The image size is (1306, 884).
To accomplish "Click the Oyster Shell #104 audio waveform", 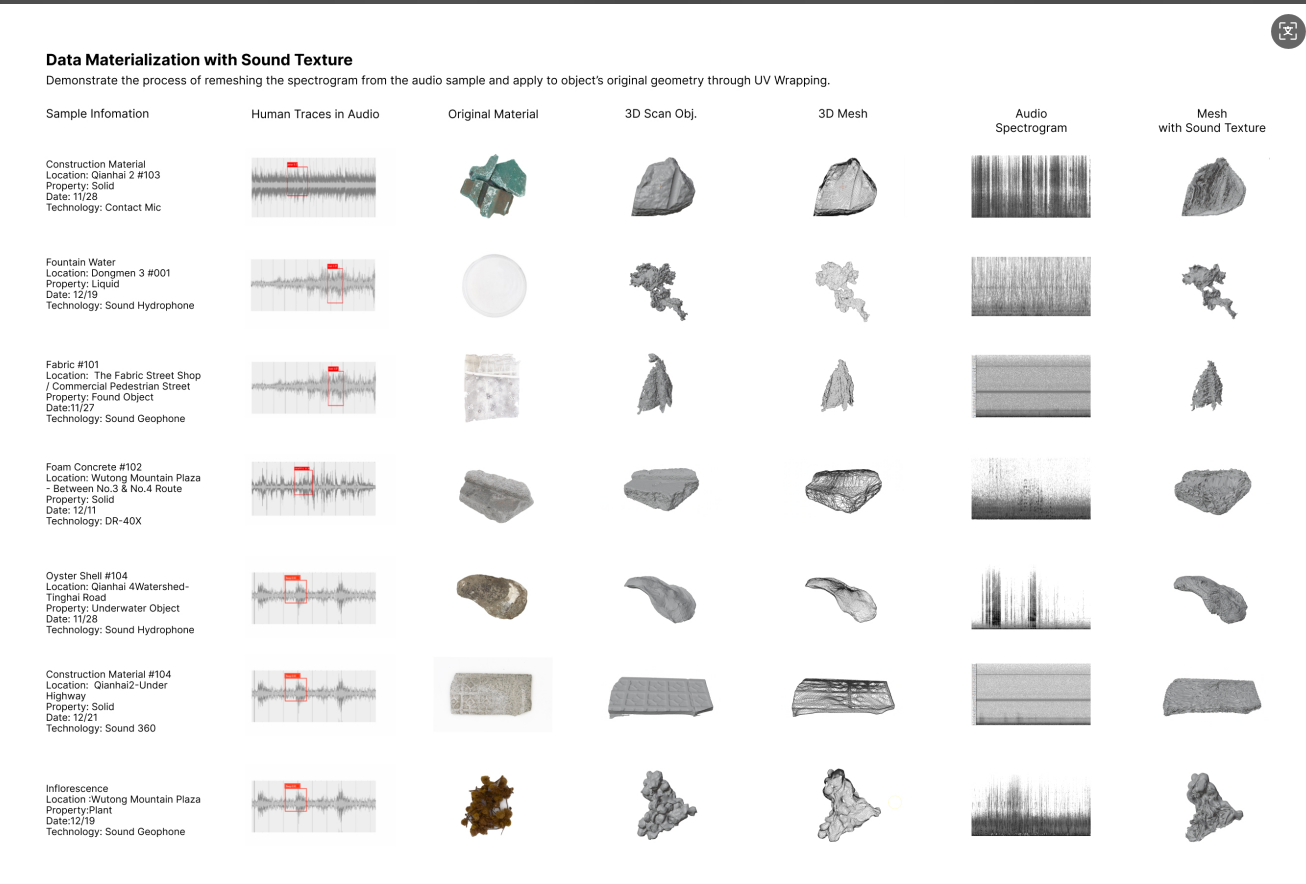I will click(x=313, y=597).
